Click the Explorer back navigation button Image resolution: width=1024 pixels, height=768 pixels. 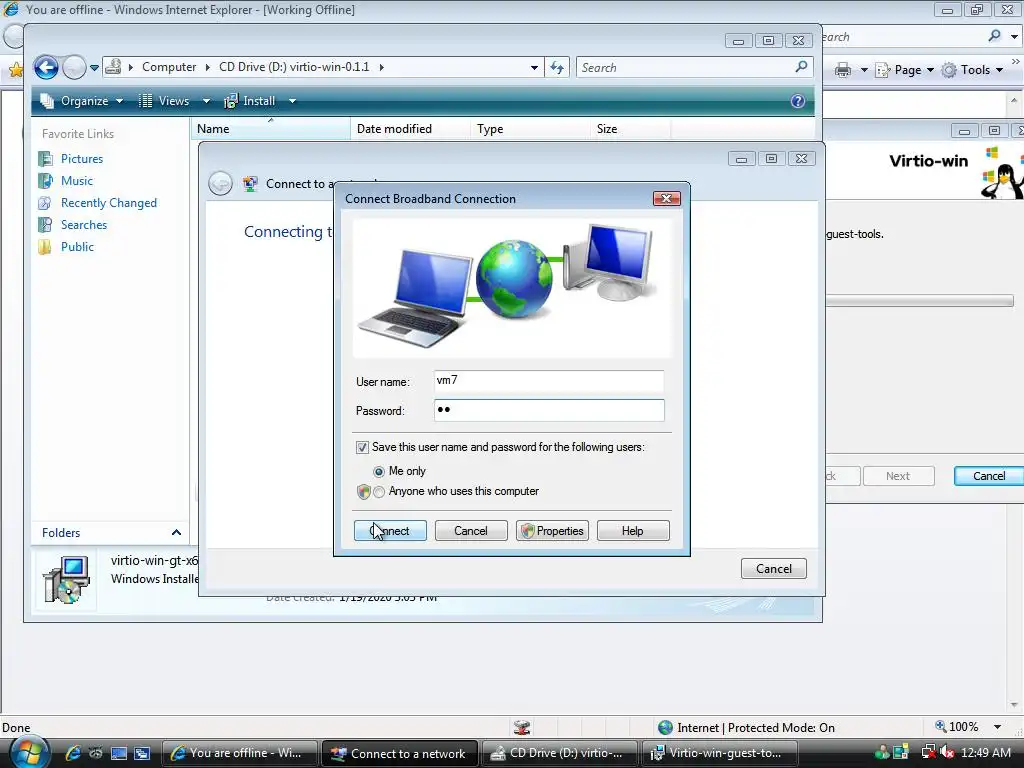point(46,67)
